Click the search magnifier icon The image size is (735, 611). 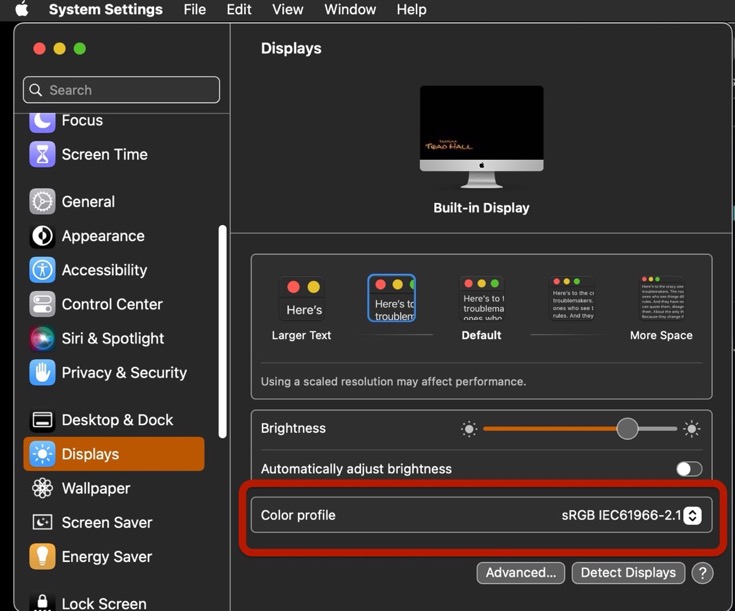[36, 90]
